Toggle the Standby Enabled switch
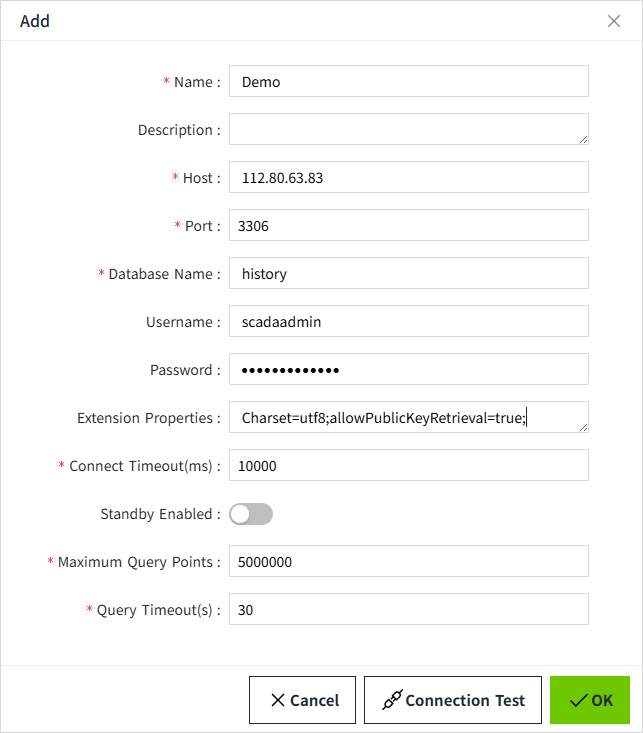This screenshot has height=733, width=643. click(251, 514)
